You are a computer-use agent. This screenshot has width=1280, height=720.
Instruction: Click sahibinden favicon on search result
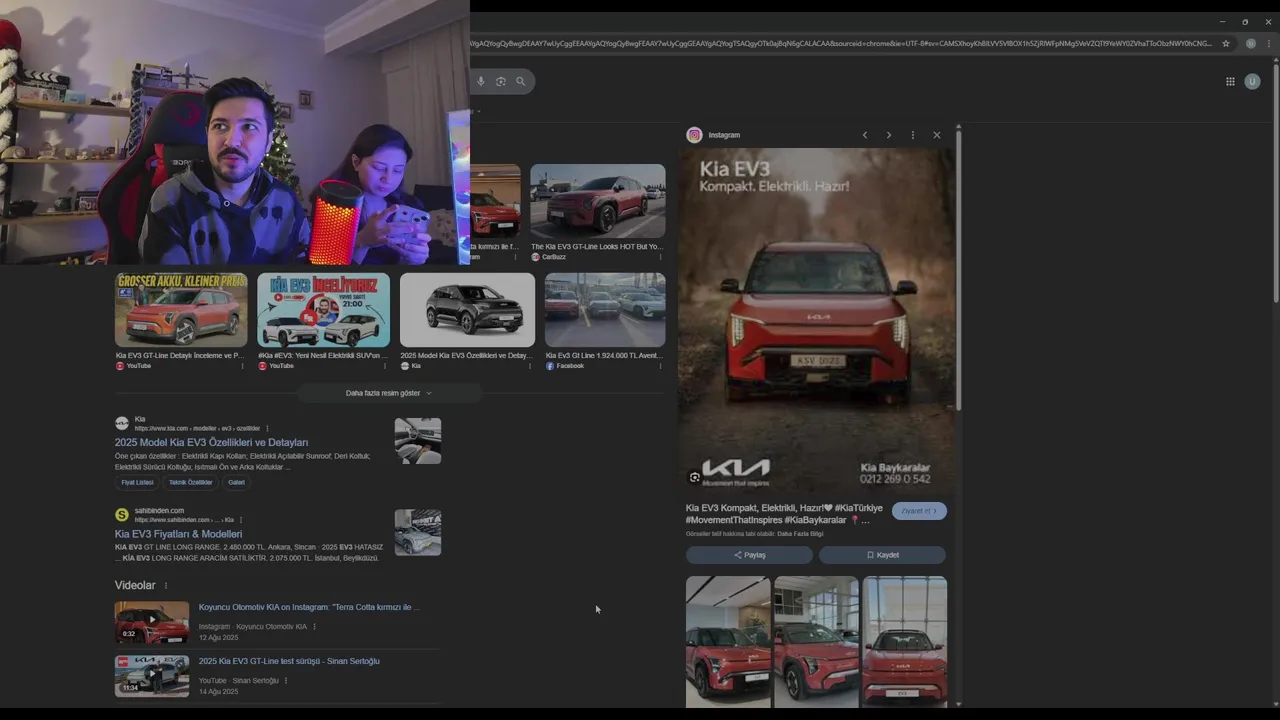pos(122,515)
